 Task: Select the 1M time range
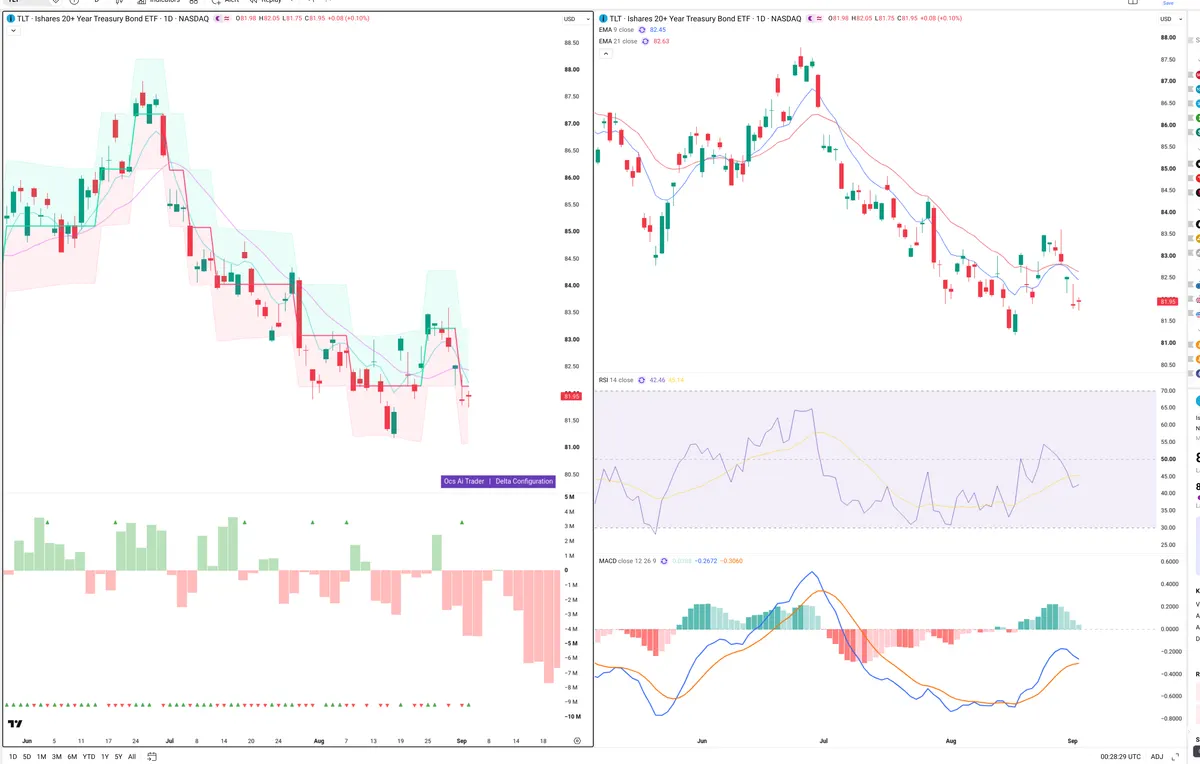click(42, 757)
